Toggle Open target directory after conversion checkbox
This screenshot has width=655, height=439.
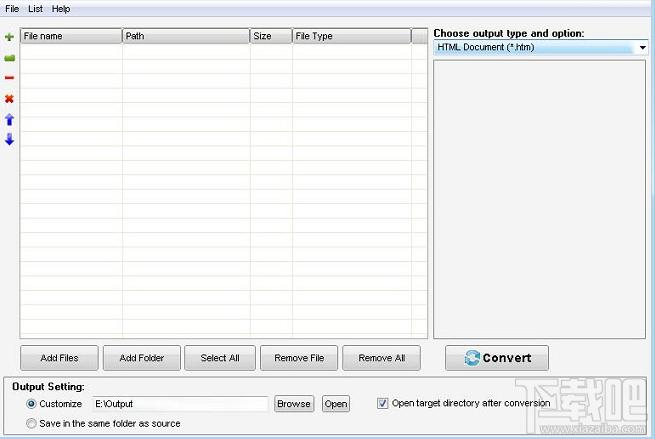pyautogui.click(x=383, y=403)
